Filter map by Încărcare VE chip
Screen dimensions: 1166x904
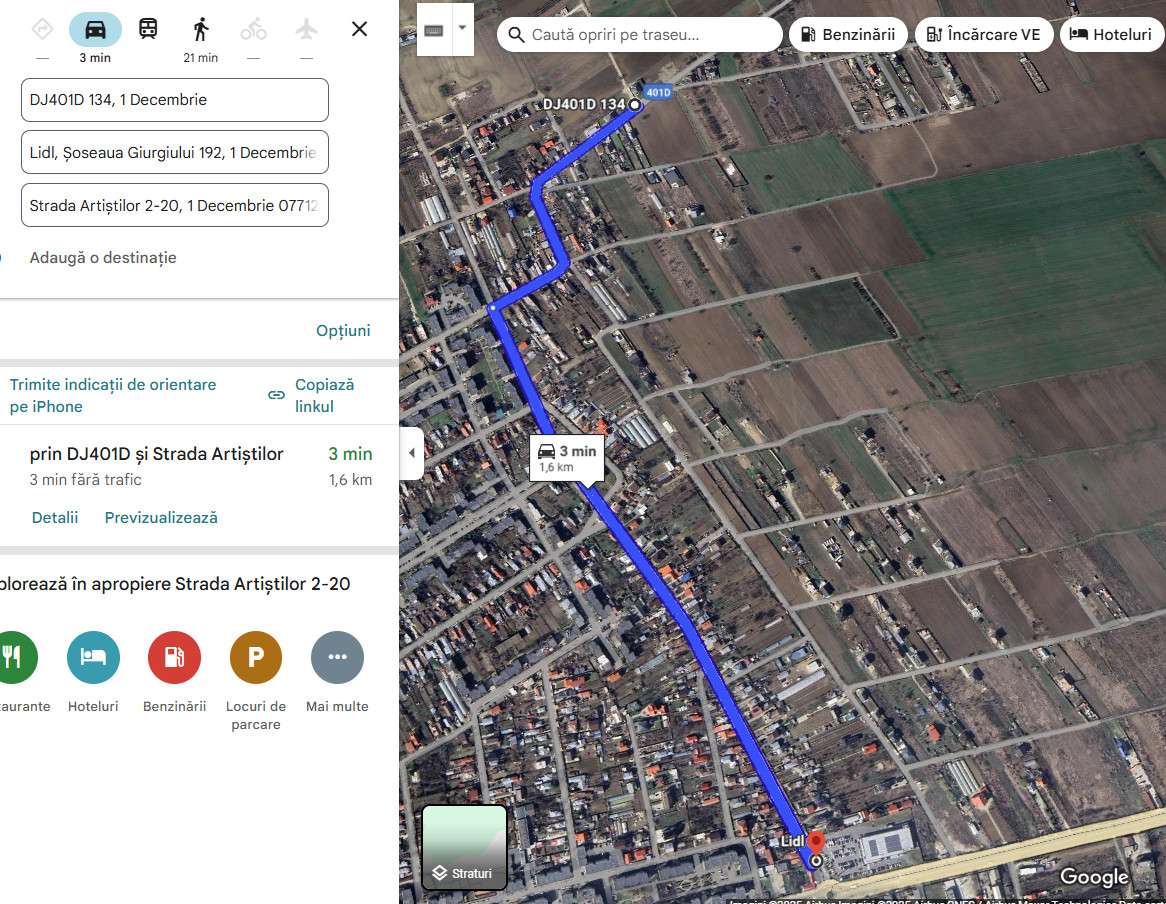[984, 34]
